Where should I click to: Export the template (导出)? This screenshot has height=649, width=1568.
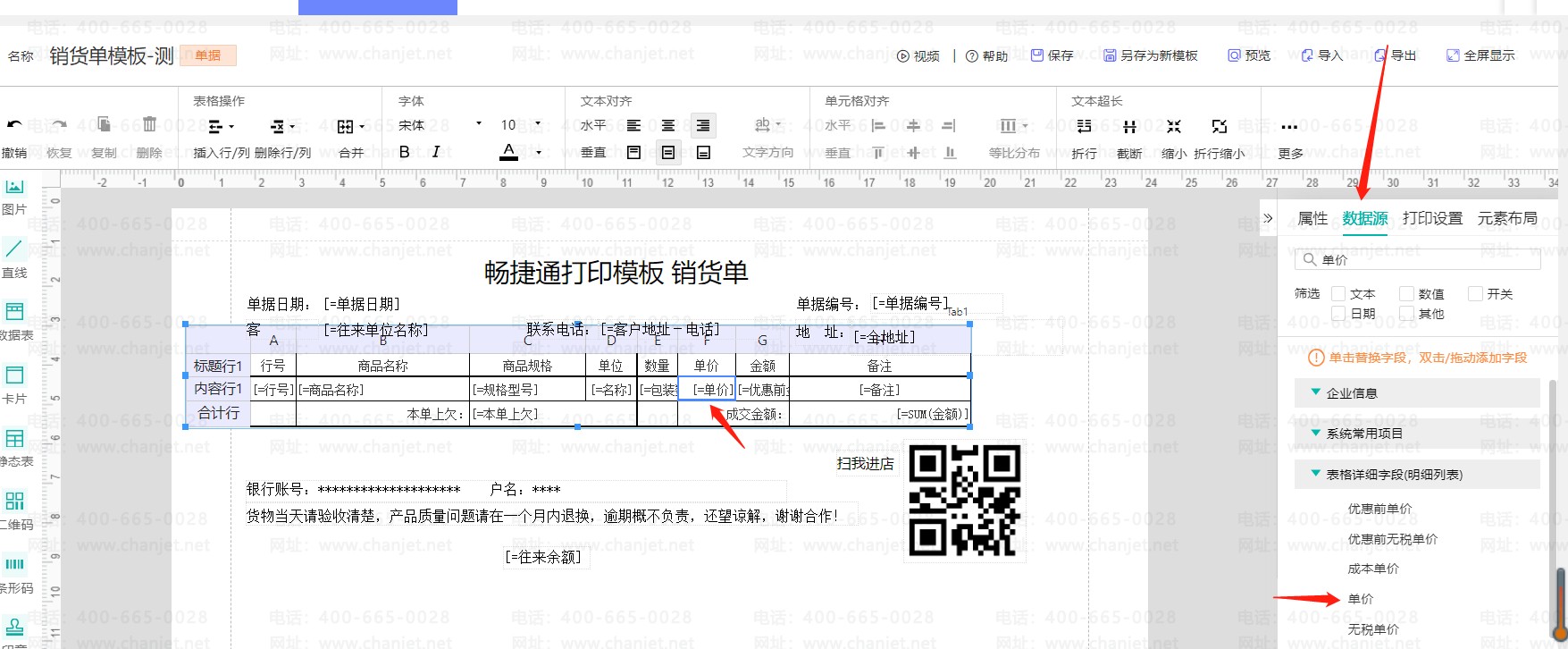(1396, 55)
